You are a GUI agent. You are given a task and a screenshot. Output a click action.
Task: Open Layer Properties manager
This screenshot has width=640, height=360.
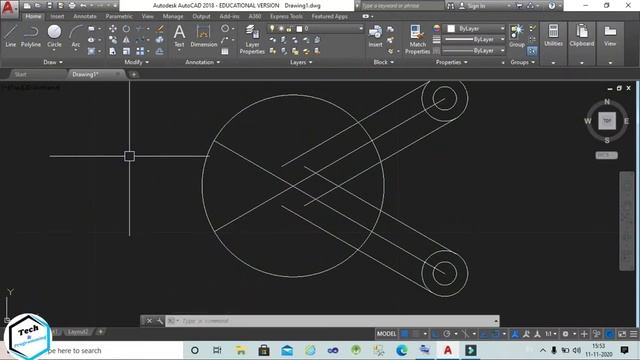(252, 39)
